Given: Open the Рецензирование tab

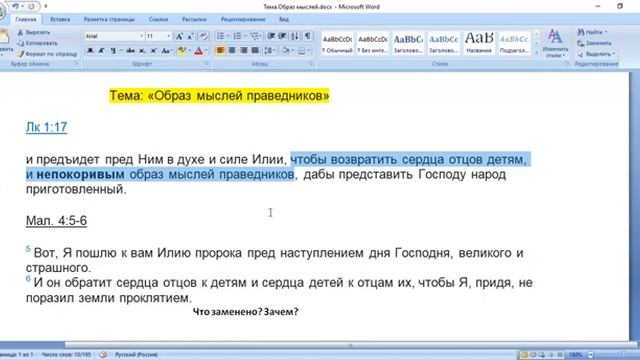Looking at the screenshot, I should point(243,19).
